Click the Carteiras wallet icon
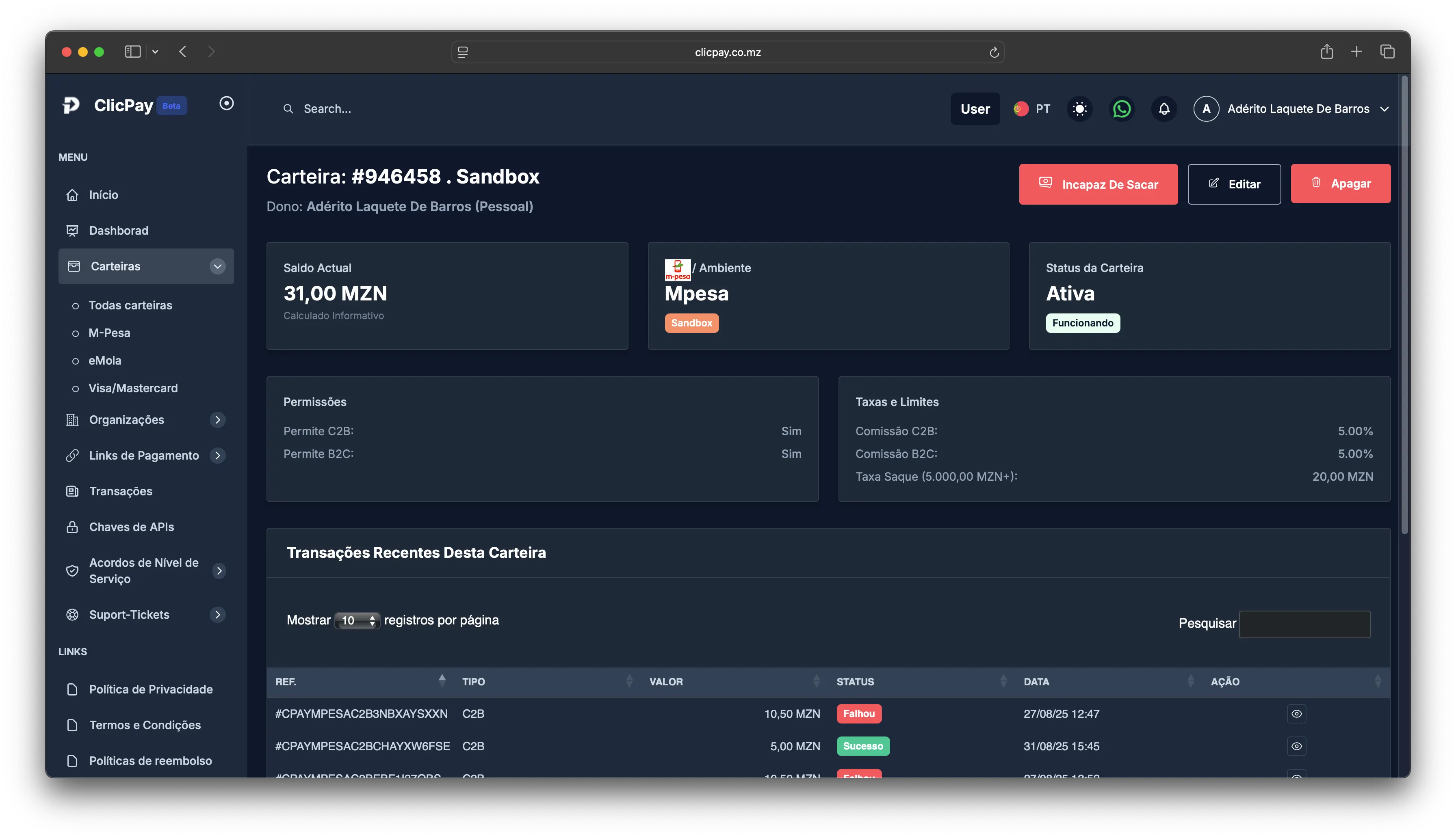Viewport: 1456px width, 838px height. (x=74, y=266)
